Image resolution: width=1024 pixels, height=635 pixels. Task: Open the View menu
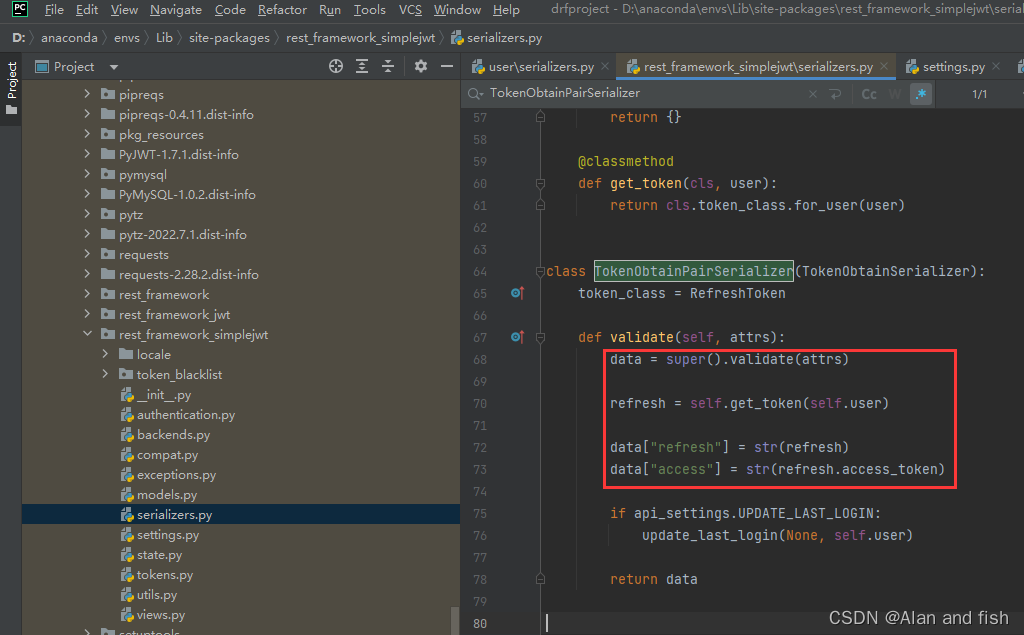[x=124, y=10]
